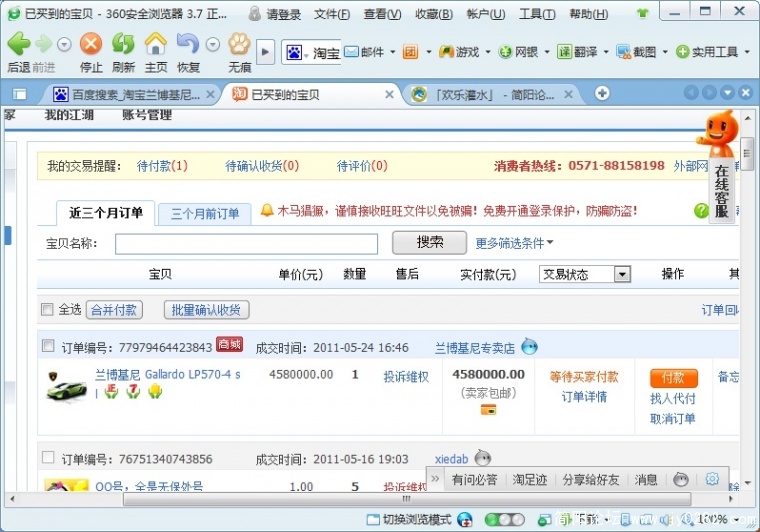The height and width of the screenshot is (532, 760).
Task: Open the zoom percentage dropdown in status bar
Action: [737, 520]
